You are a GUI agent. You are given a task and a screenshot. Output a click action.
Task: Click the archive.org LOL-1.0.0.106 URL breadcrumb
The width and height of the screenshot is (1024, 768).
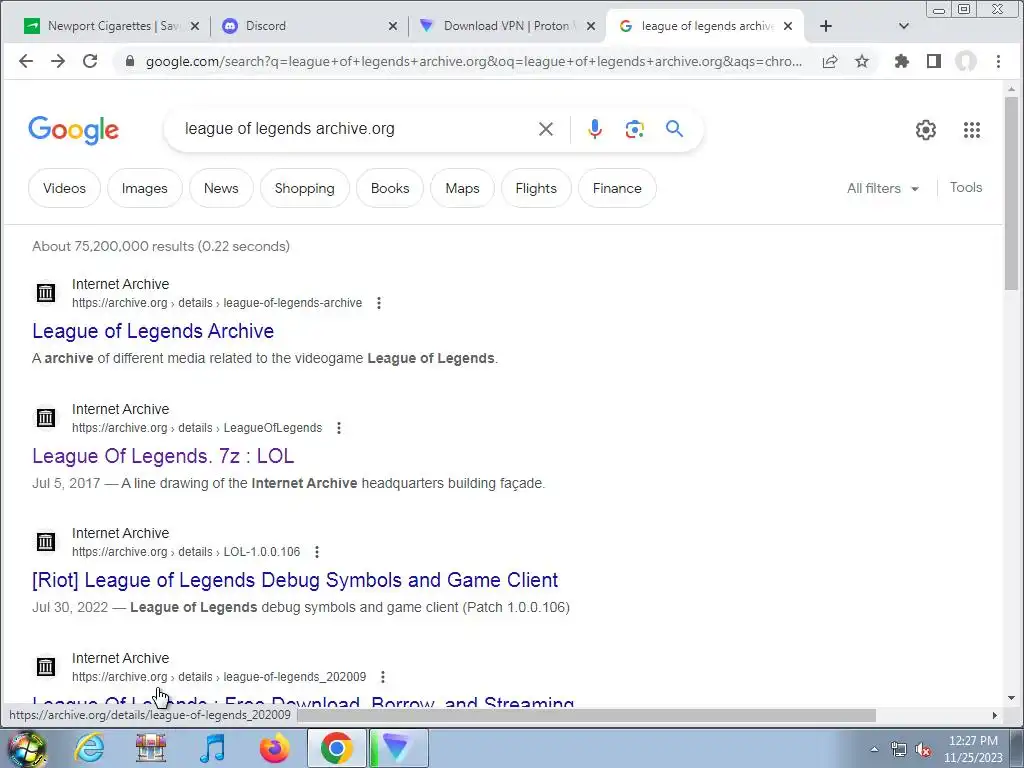(186, 552)
